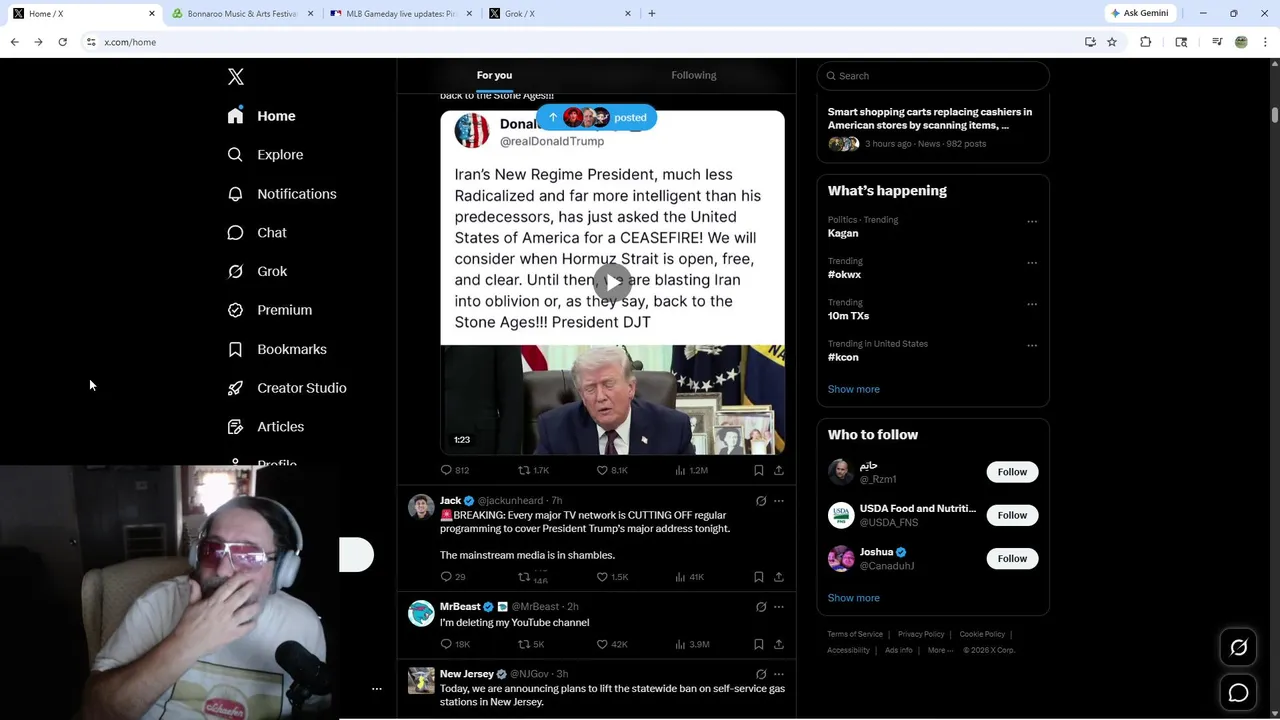Open the smart shopping carts news story

[931, 127]
